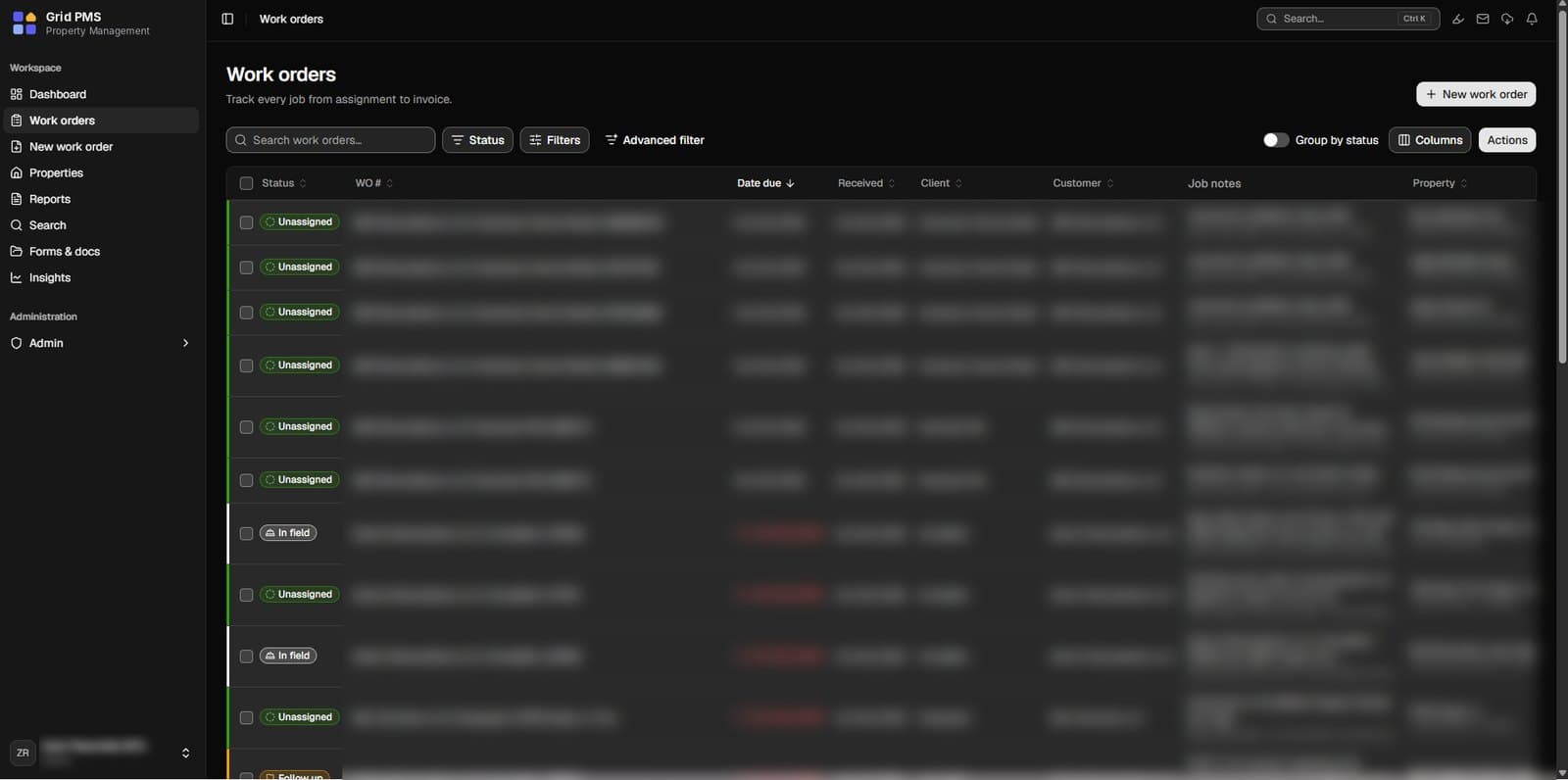
Task: Click the ZR user avatar
Action: (x=23, y=753)
